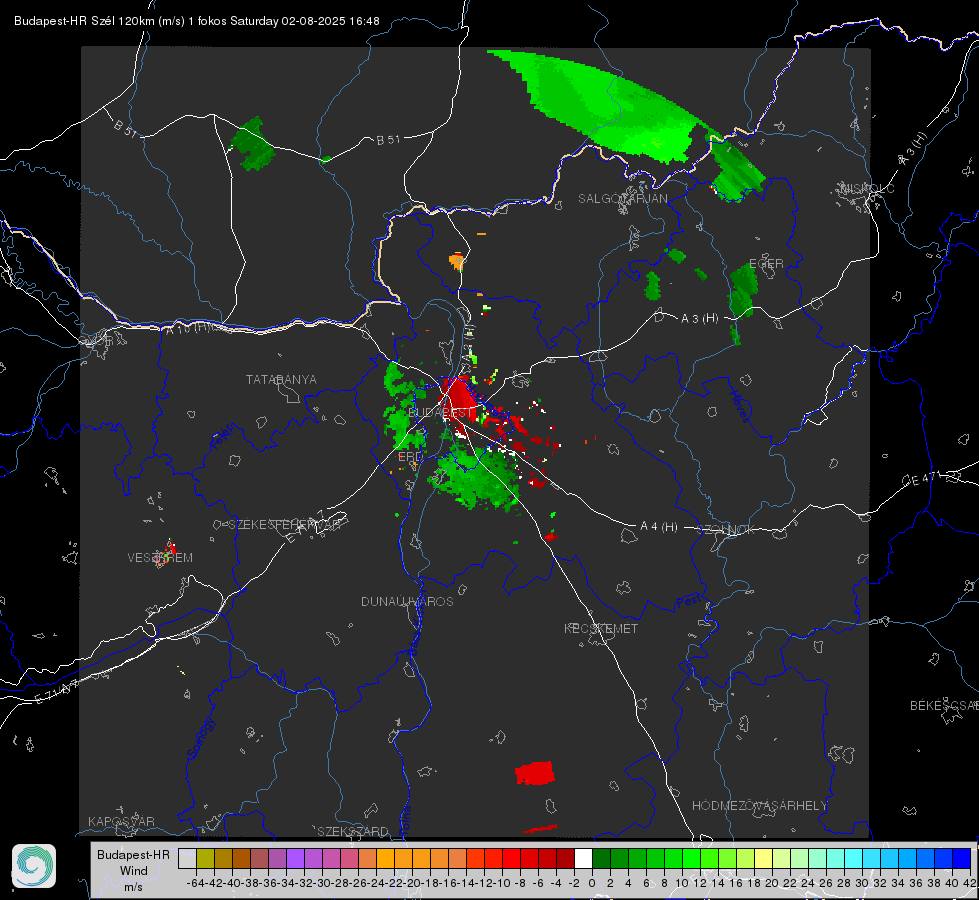This screenshot has height=900, width=979.
Task: Click the orange echo north of Budapest
Action: [457, 260]
